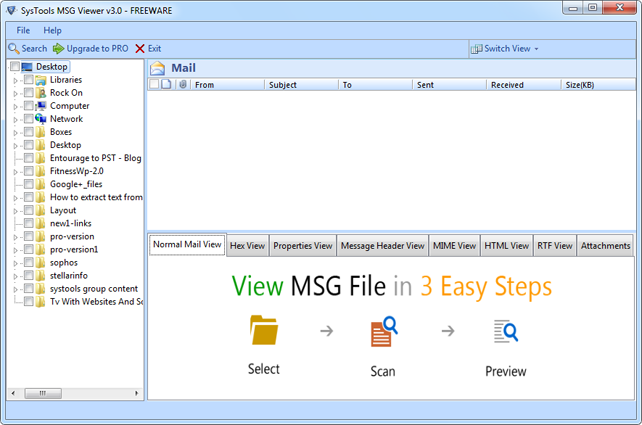Switch to the RTF View tab
The height and width of the screenshot is (425, 642).
pos(555,246)
